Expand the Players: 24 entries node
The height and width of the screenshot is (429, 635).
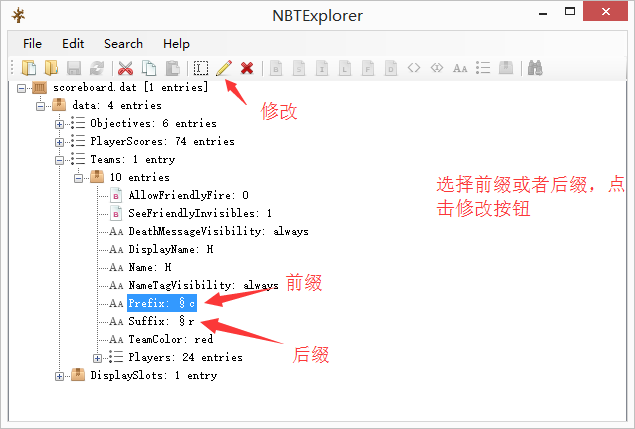[x=97, y=358]
